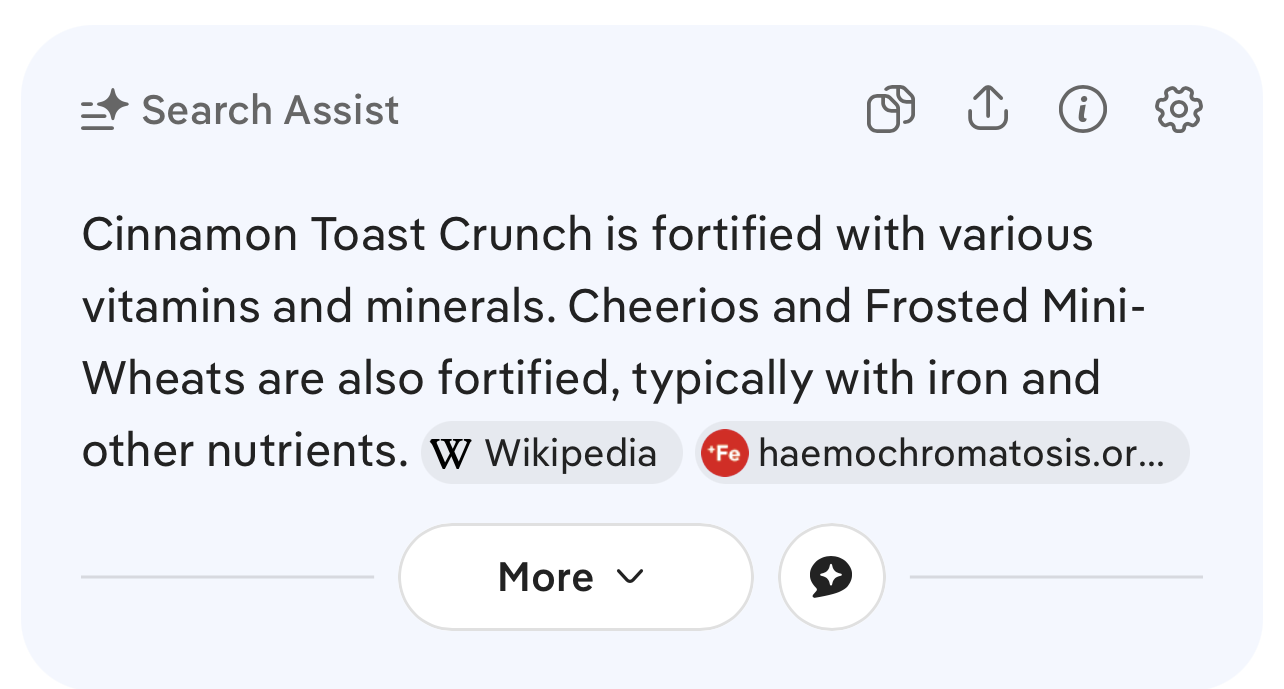Copy the Search Assist answer

[890, 109]
